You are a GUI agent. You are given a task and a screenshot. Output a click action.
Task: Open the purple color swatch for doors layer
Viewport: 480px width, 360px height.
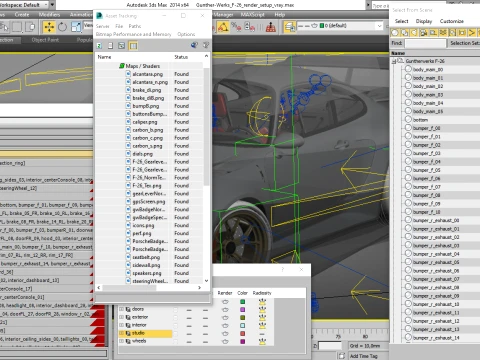tap(243, 310)
